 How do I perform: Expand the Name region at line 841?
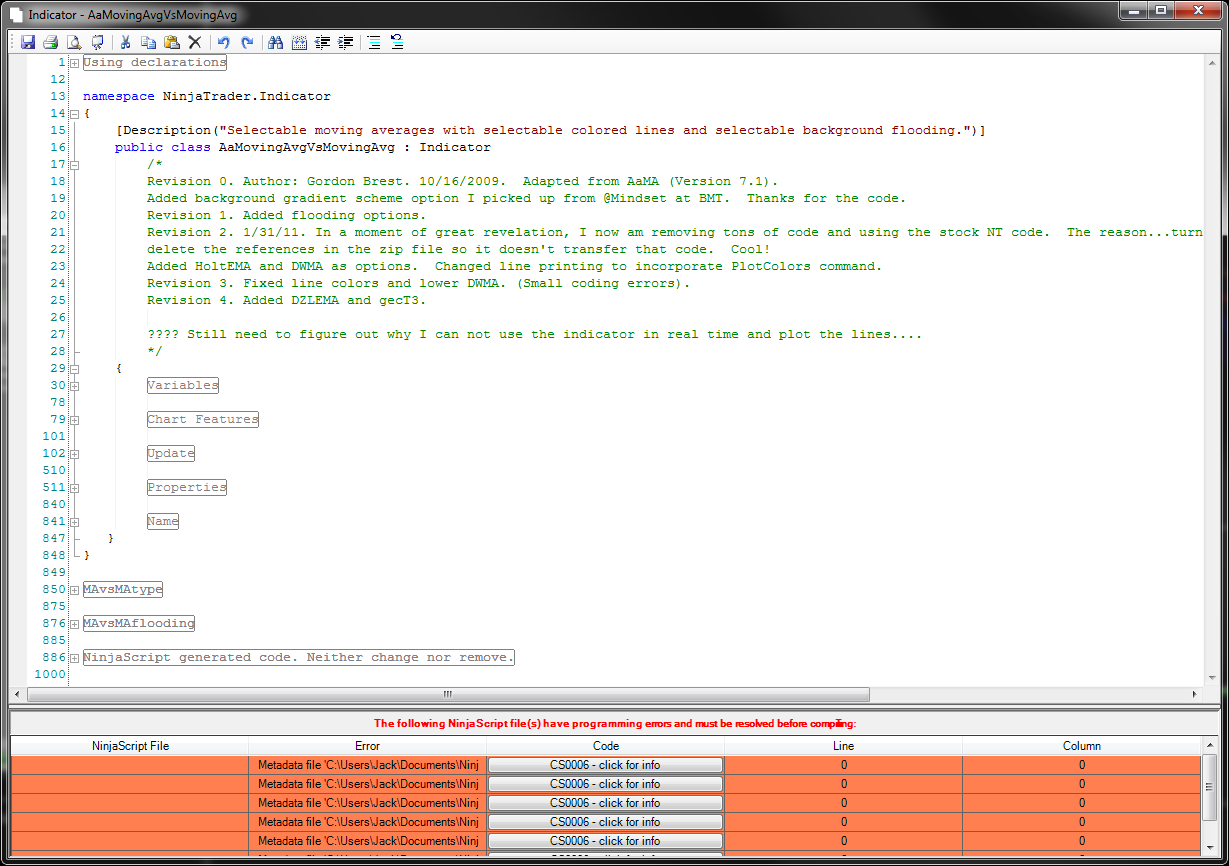(x=75, y=522)
